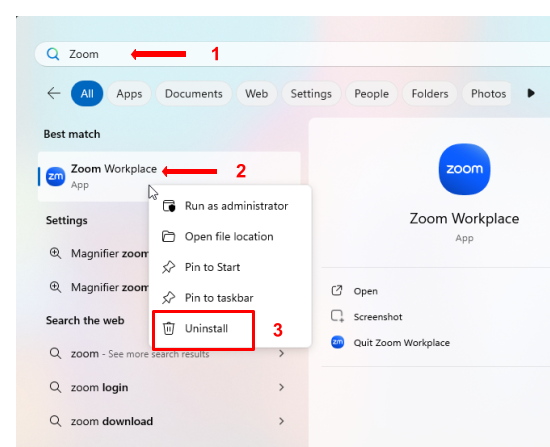Viewport: 550px width, 447px height.
Task: Click the Run as administrator shield icon
Action: click(x=169, y=206)
